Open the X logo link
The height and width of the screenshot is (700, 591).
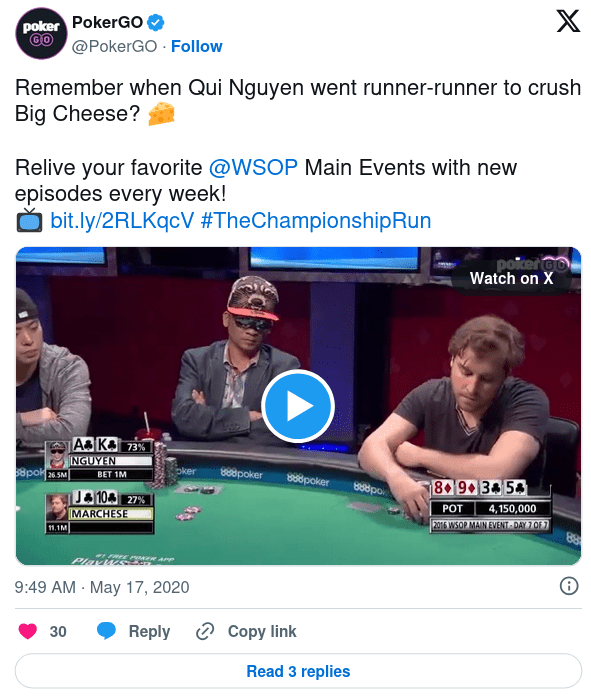pyautogui.click(x=568, y=21)
